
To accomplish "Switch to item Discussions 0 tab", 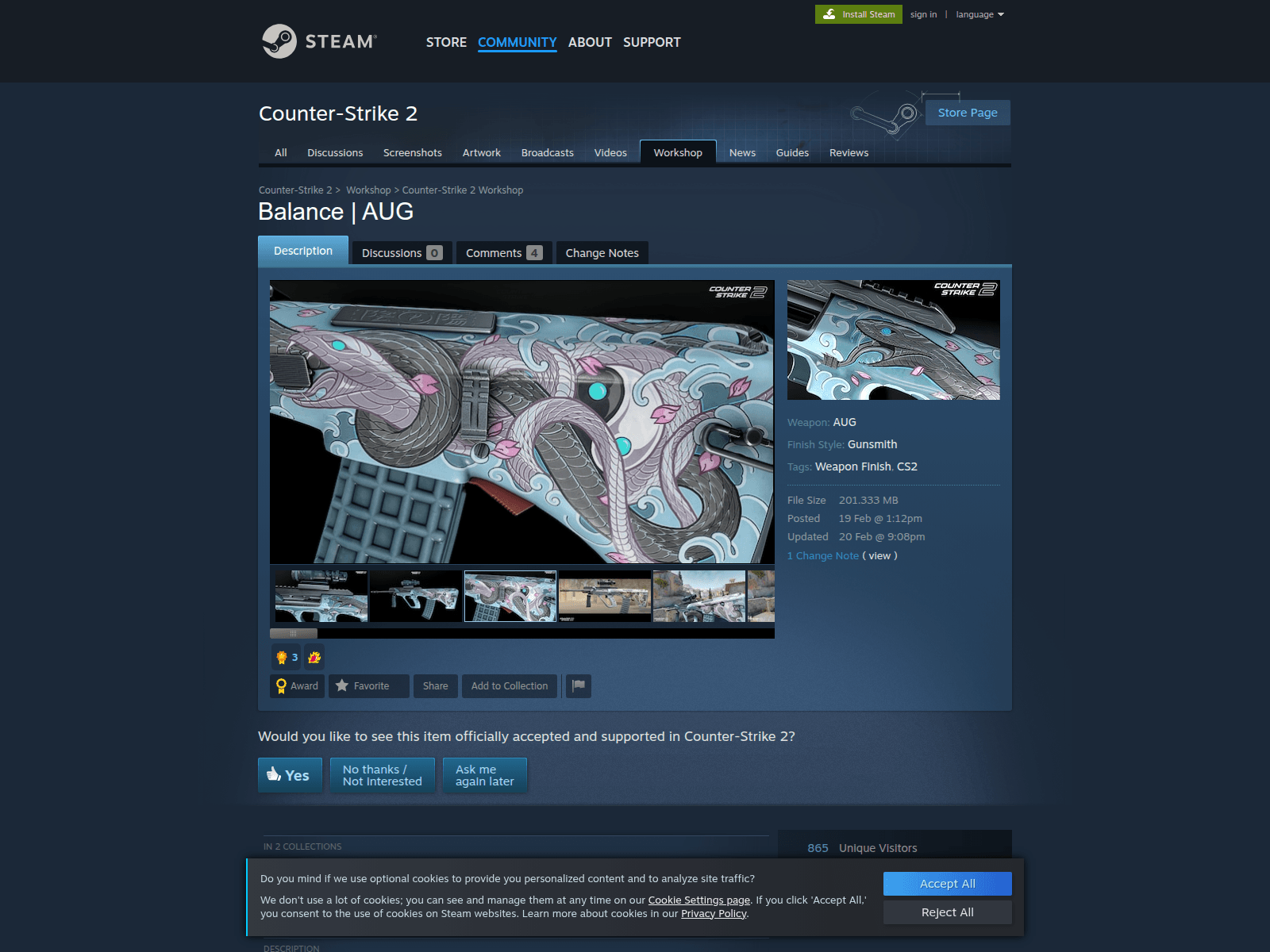I will click(x=402, y=253).
